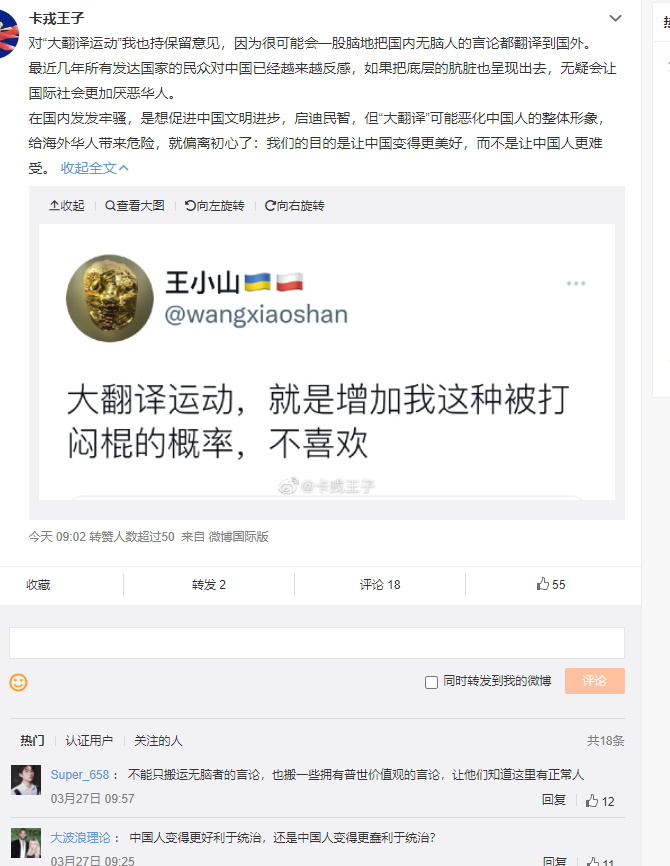Switch to the 认证用户 comments tab
Screen dimensions: 670x866
[x=89, y=741]
